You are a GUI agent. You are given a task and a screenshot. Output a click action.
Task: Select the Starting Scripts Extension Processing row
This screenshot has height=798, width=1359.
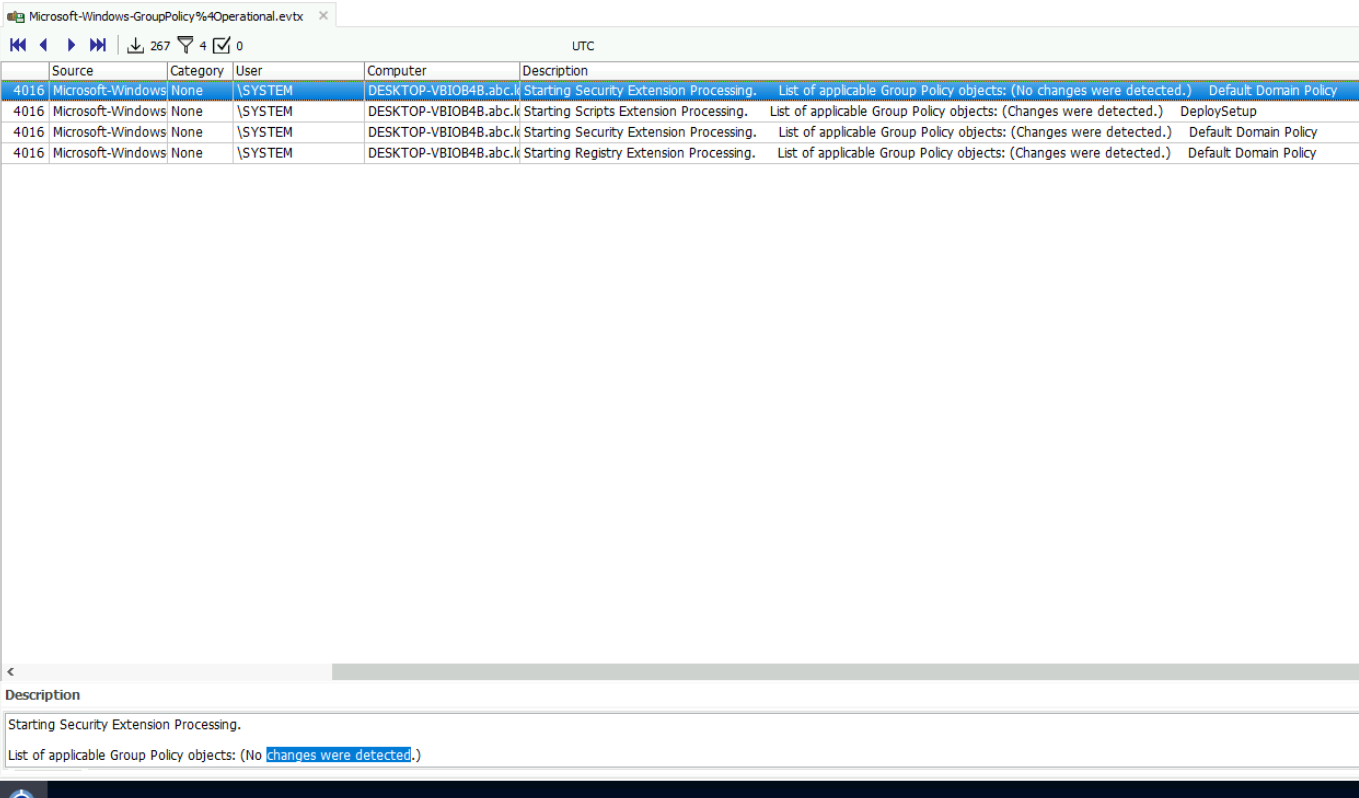click(679, 111)
